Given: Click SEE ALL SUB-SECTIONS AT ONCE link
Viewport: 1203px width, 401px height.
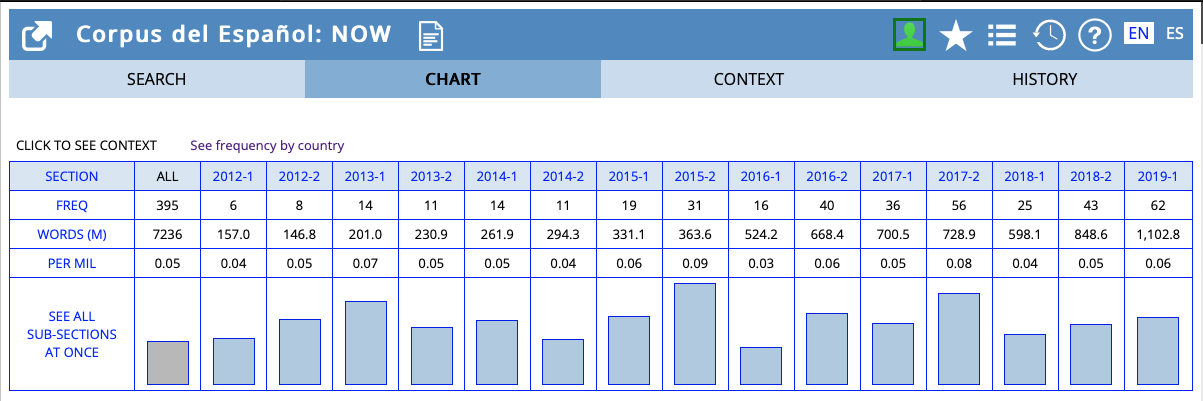Looking at the screenshot, I should [72, 334].
